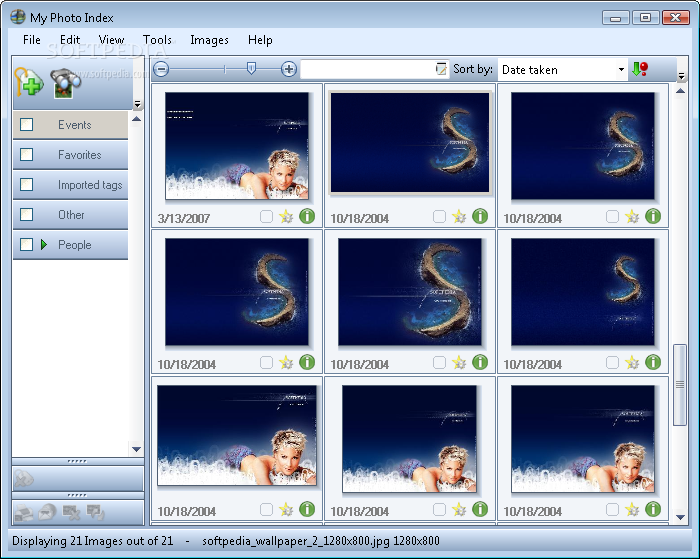Screen dimensions: 700x559
Task: Click the vertical scrollbar thumb of grid
Action: point(680,384)
